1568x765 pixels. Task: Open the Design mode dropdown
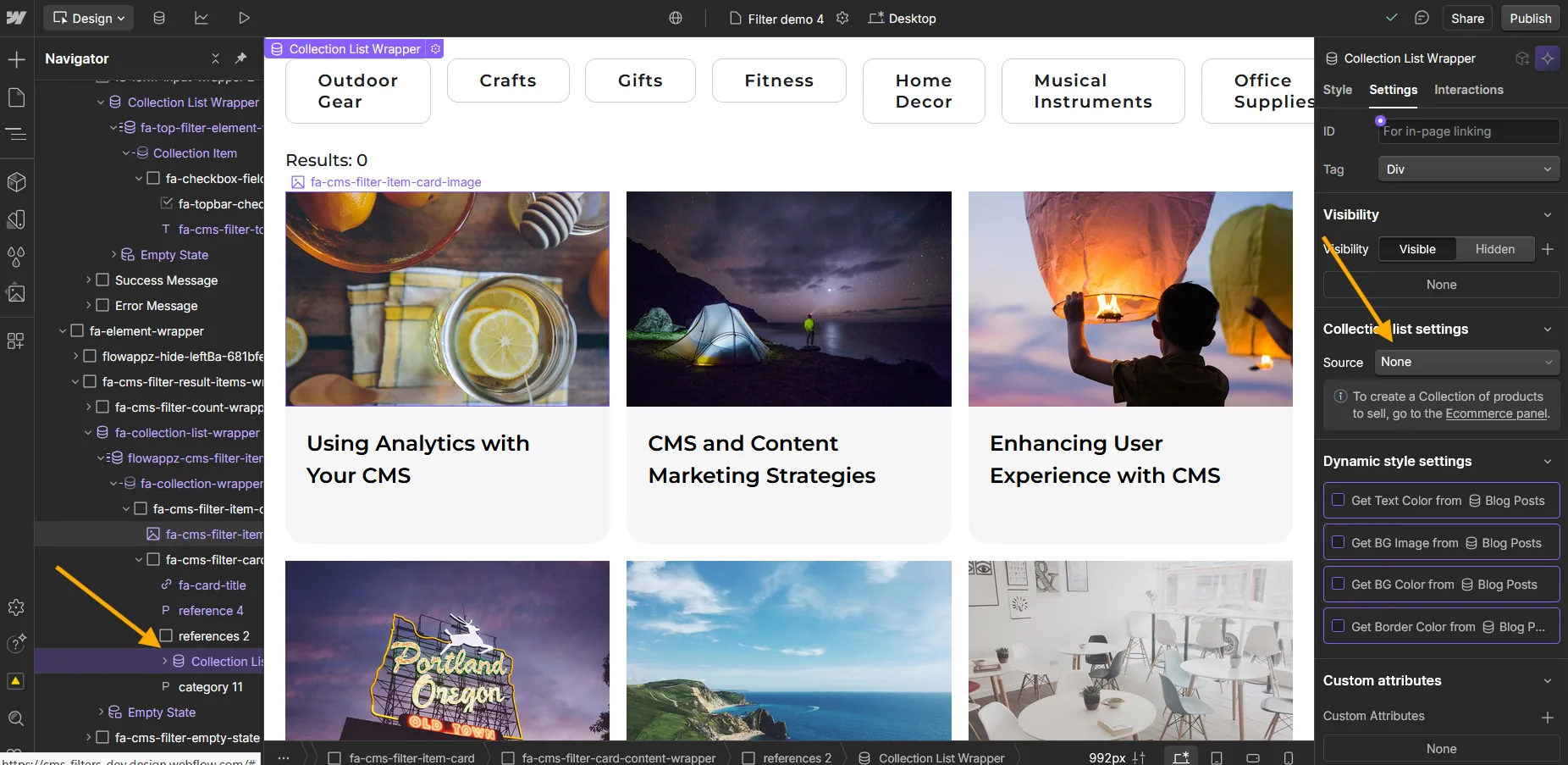pos(89,18)
